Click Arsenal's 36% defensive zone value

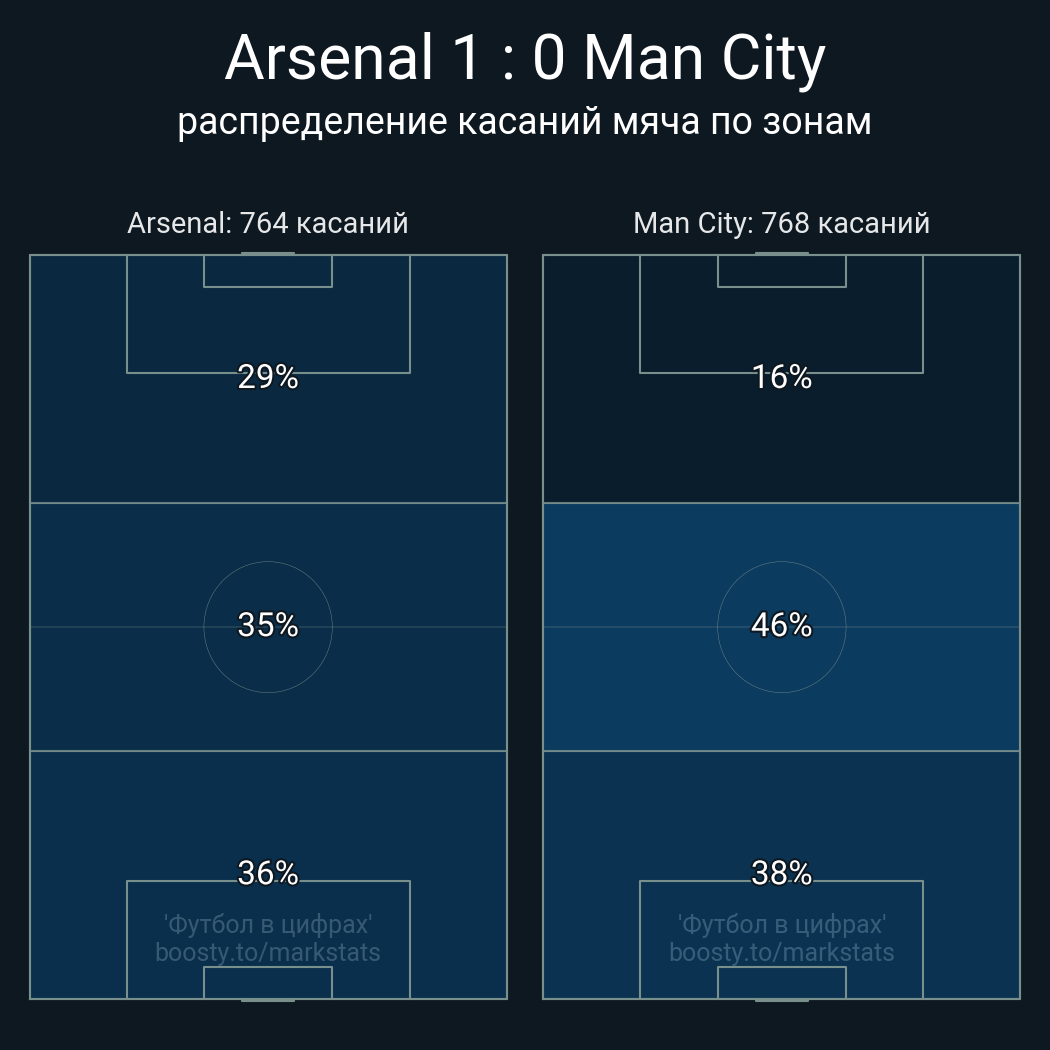[x=268, y=873]
